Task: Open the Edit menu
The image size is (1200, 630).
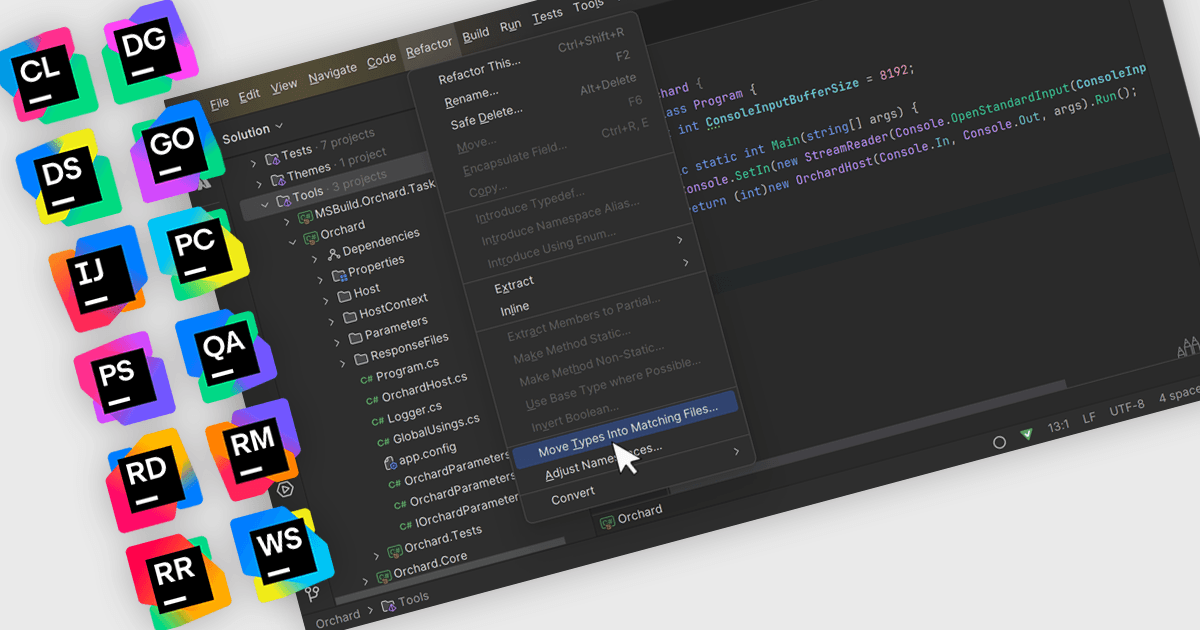Action: point(249,93)
